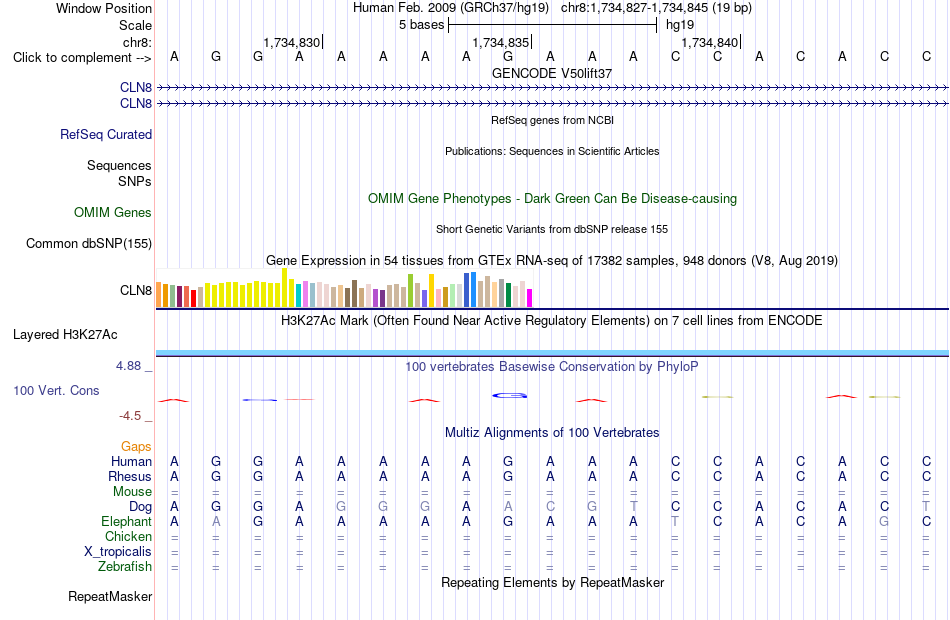Click the hg19 label beside scale bar
Screen dimensions: 950x620
(x=680, y=25)
